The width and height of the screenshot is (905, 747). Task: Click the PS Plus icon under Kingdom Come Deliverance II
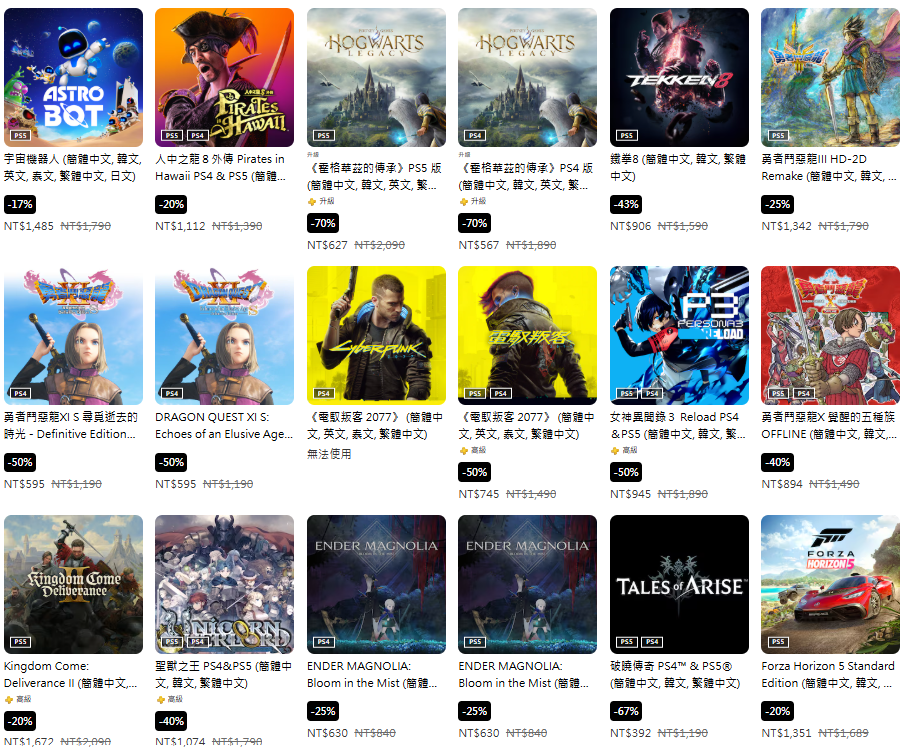pos(9,699)
